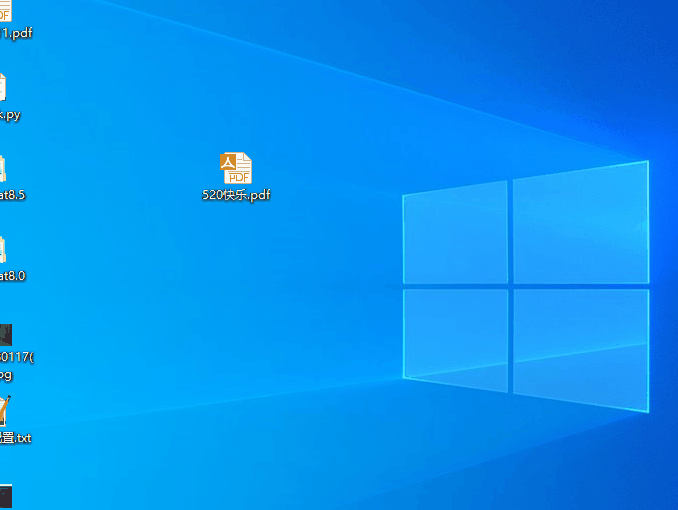
Task: Select the desktop icon labeled at8.5
Action: [x=3, y=169]
